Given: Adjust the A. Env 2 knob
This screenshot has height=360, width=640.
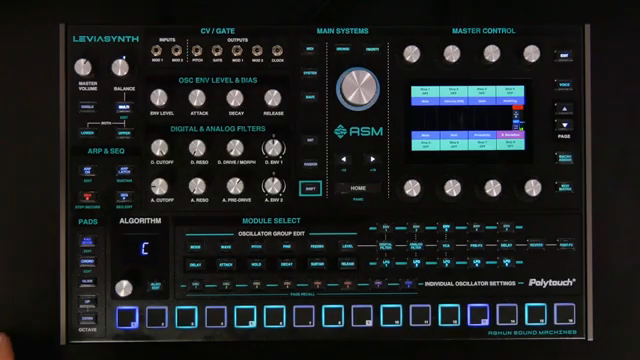Looking at the screenshot, I should 273,186.
